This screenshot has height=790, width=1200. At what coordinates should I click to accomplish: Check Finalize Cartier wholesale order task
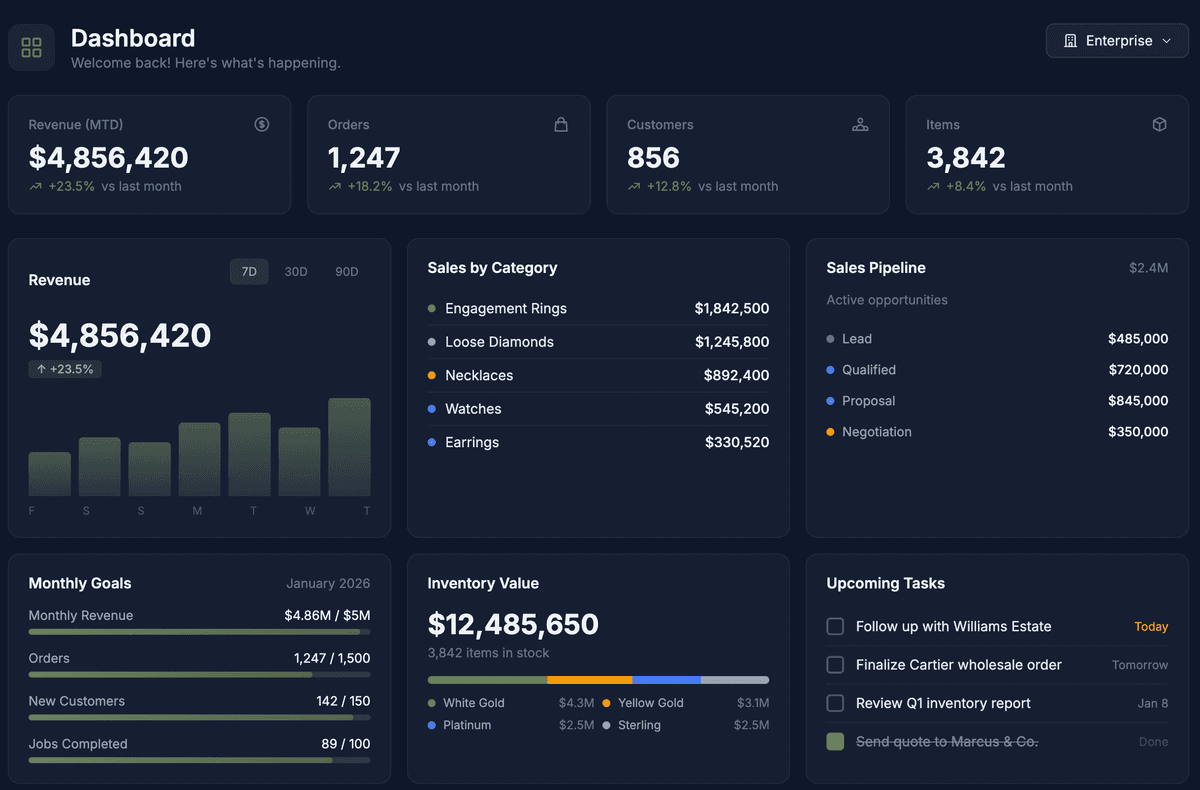835,665
